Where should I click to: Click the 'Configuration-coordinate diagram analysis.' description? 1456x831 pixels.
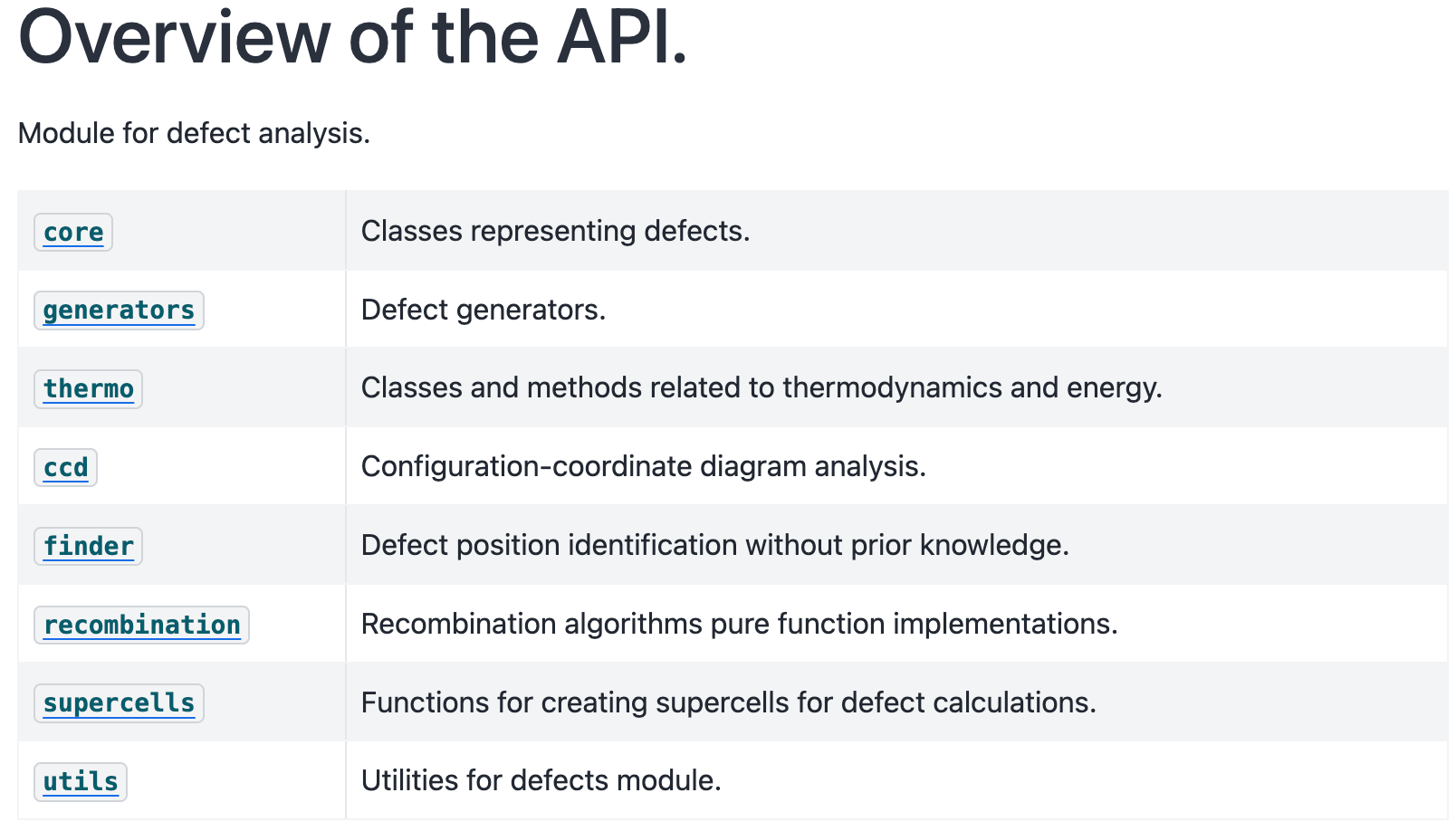[643, 467]
